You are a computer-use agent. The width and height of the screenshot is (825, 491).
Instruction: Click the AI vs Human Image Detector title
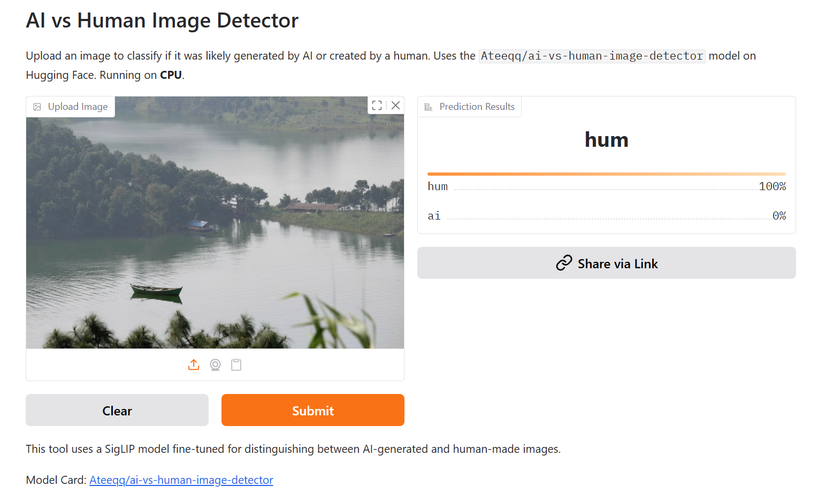pyautogui.click(x=162, y=20)
